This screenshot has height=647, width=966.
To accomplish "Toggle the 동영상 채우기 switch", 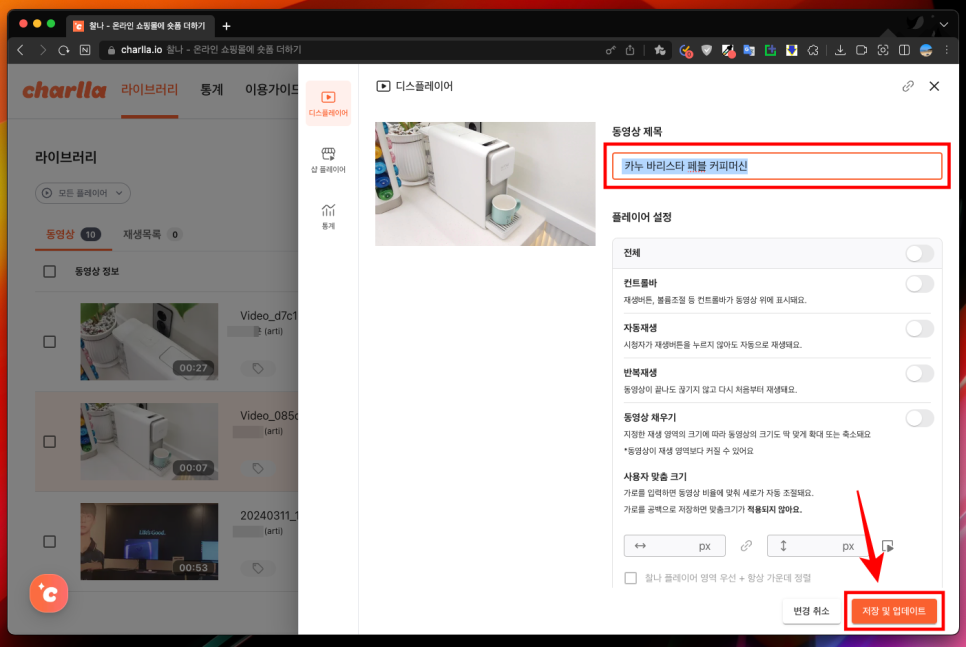I will (919, 418).
